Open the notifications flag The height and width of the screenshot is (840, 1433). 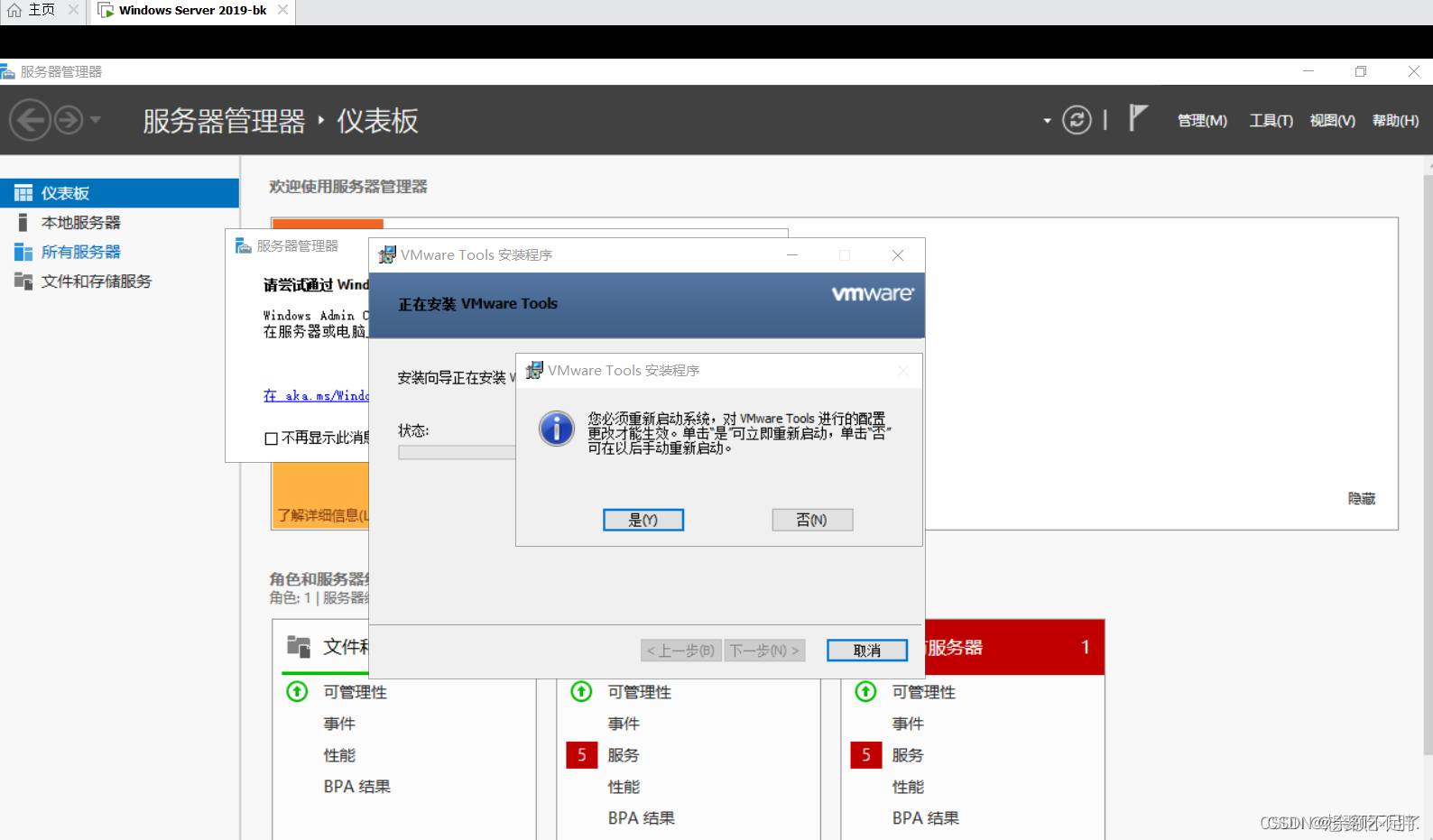click(x=1138, y=118)
